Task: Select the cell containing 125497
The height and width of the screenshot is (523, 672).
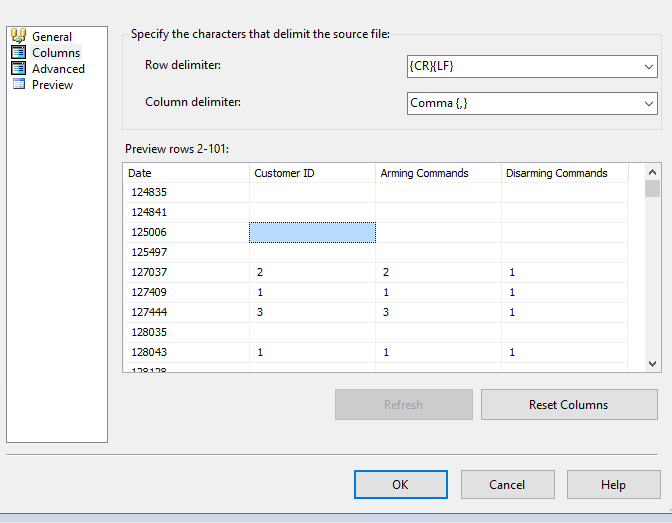Action: [186, 252]
